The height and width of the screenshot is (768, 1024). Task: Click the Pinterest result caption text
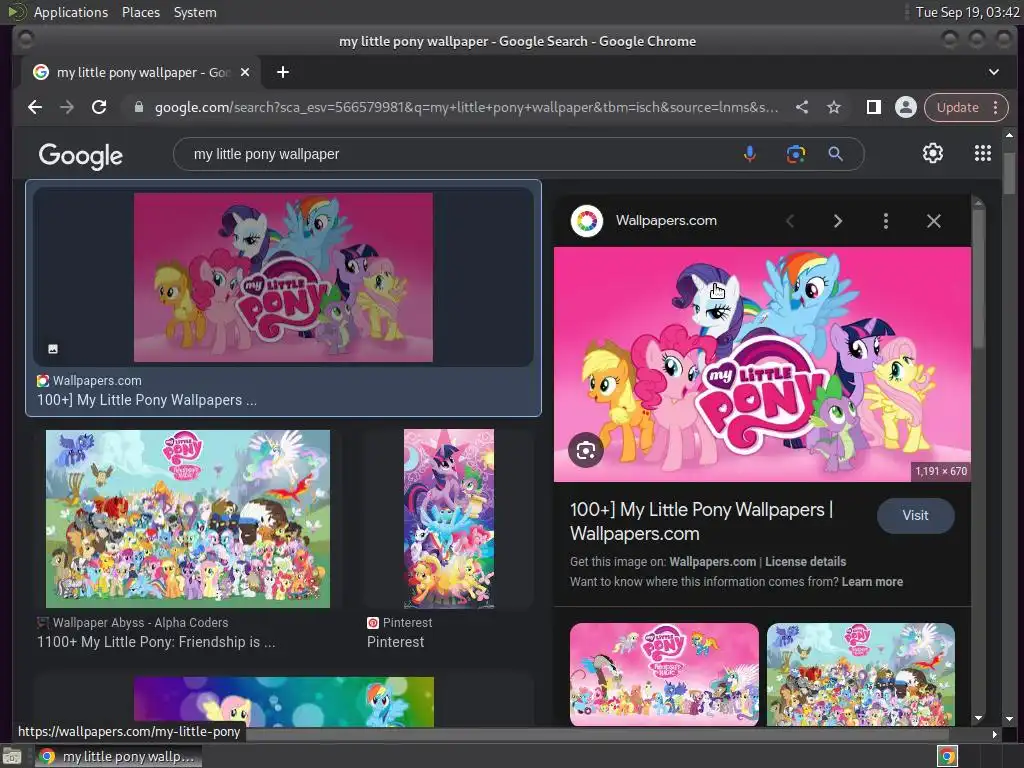(x=395, y=642)
